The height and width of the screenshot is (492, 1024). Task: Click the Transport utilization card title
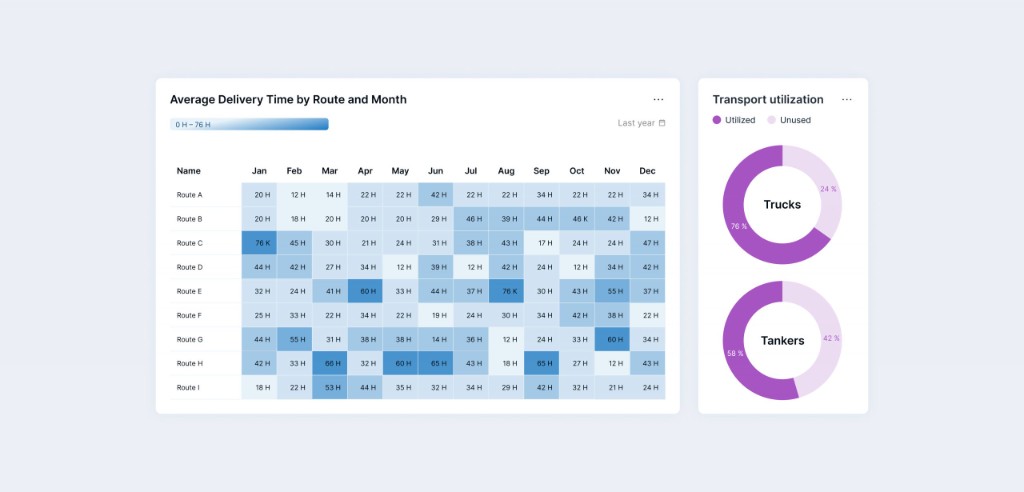(x=768, y=100)
